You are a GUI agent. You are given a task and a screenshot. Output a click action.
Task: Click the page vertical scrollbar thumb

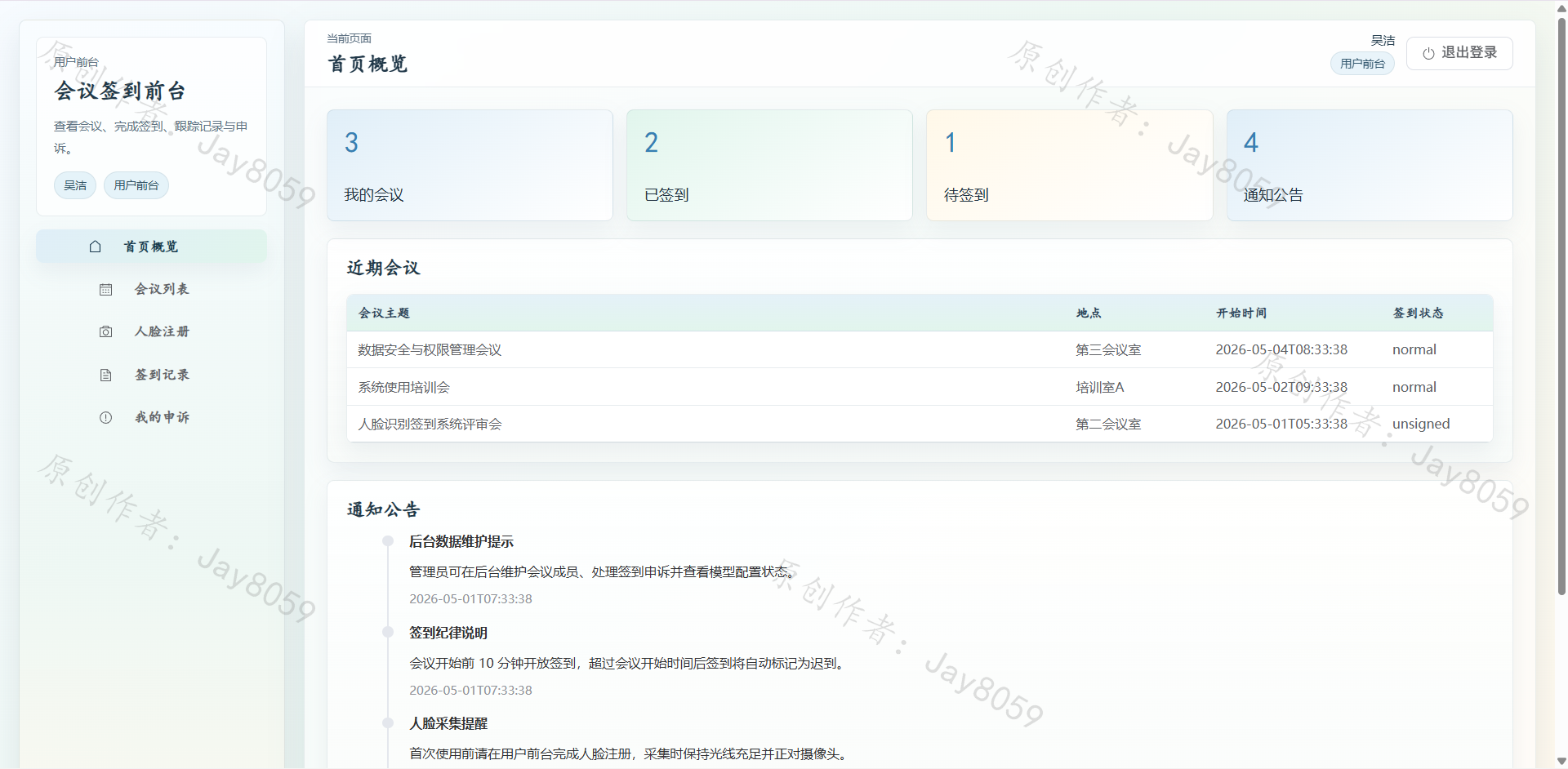tap(1561, 306)
